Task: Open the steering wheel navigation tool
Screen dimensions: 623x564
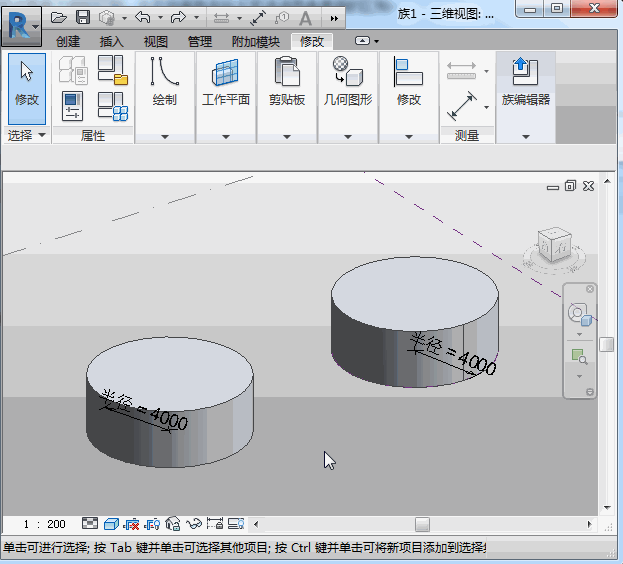Action: [580, 314]
